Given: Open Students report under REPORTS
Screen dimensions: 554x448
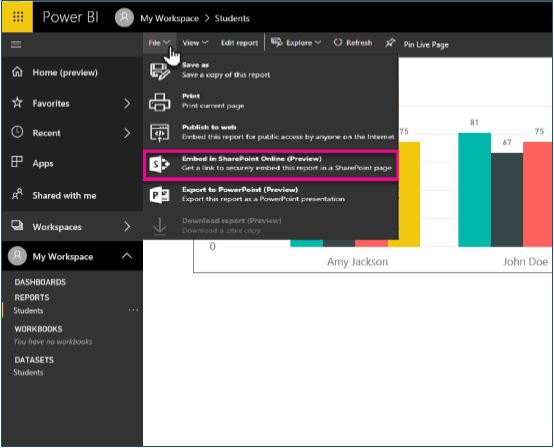Looking at the screenshot, I should pos(28,311).
